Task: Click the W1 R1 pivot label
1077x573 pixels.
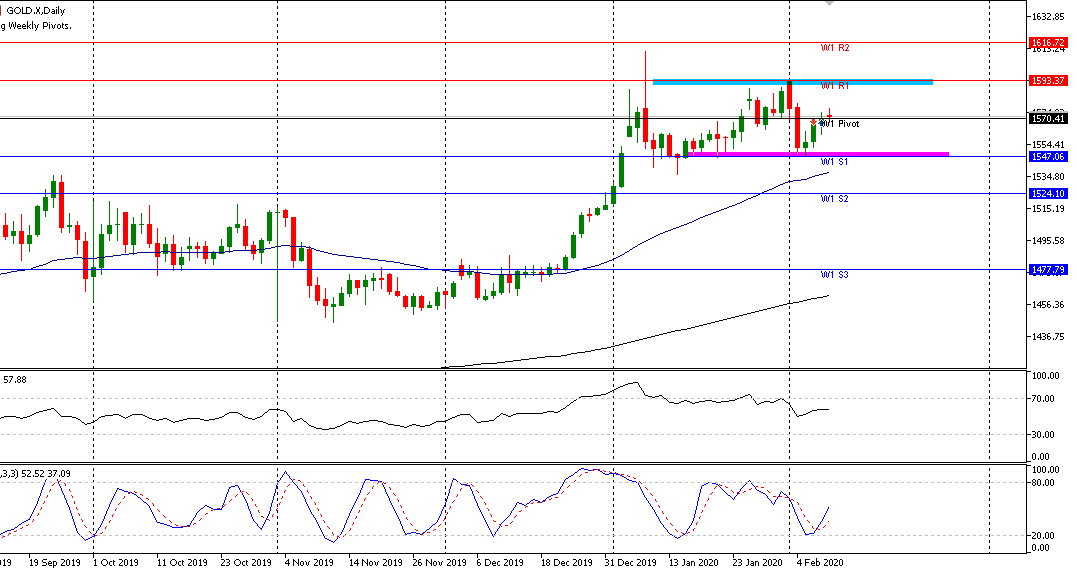Action: pos(835,86)
